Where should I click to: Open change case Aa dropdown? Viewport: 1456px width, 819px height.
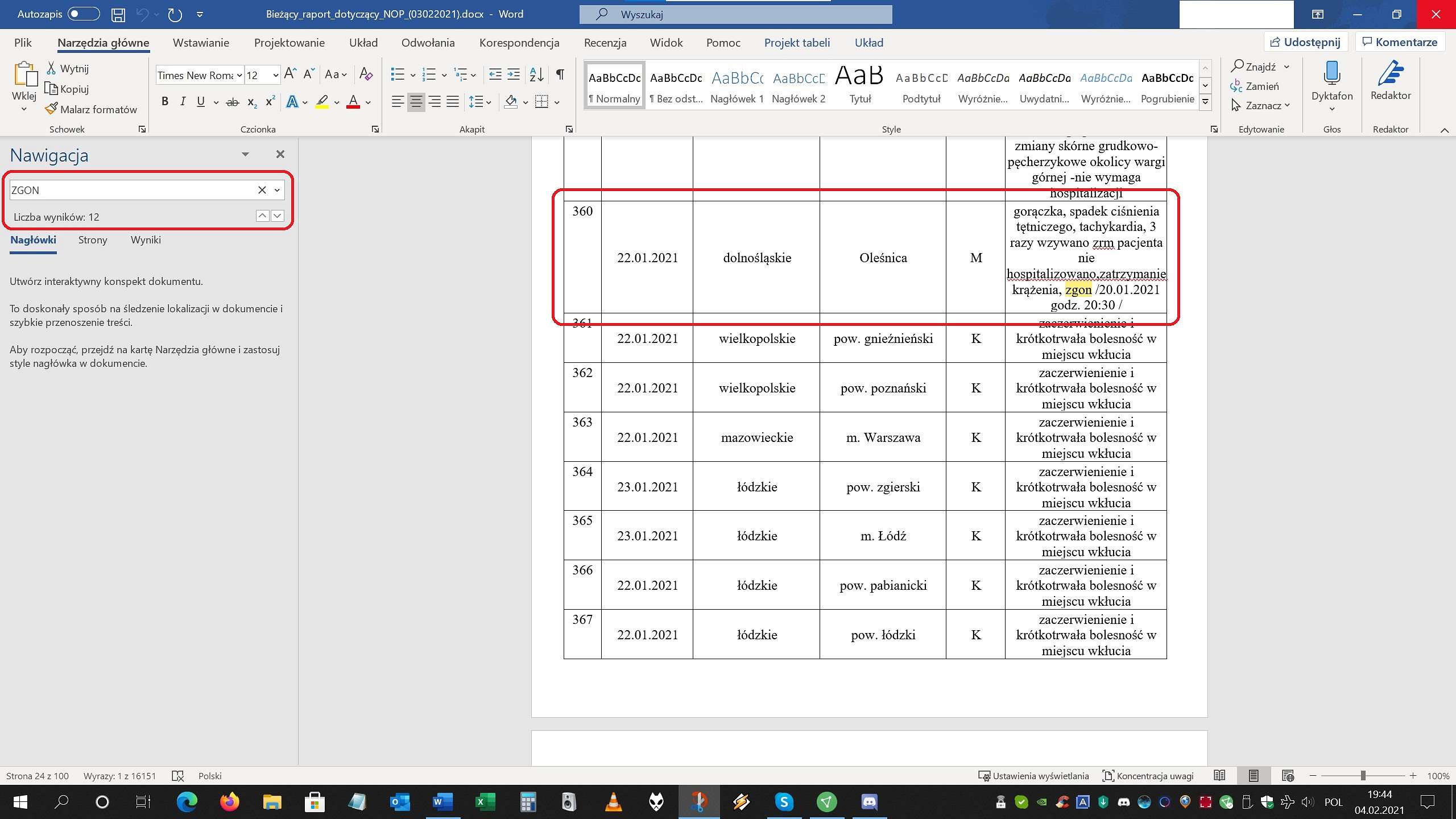pyautogui.click(x=336, y=75)
